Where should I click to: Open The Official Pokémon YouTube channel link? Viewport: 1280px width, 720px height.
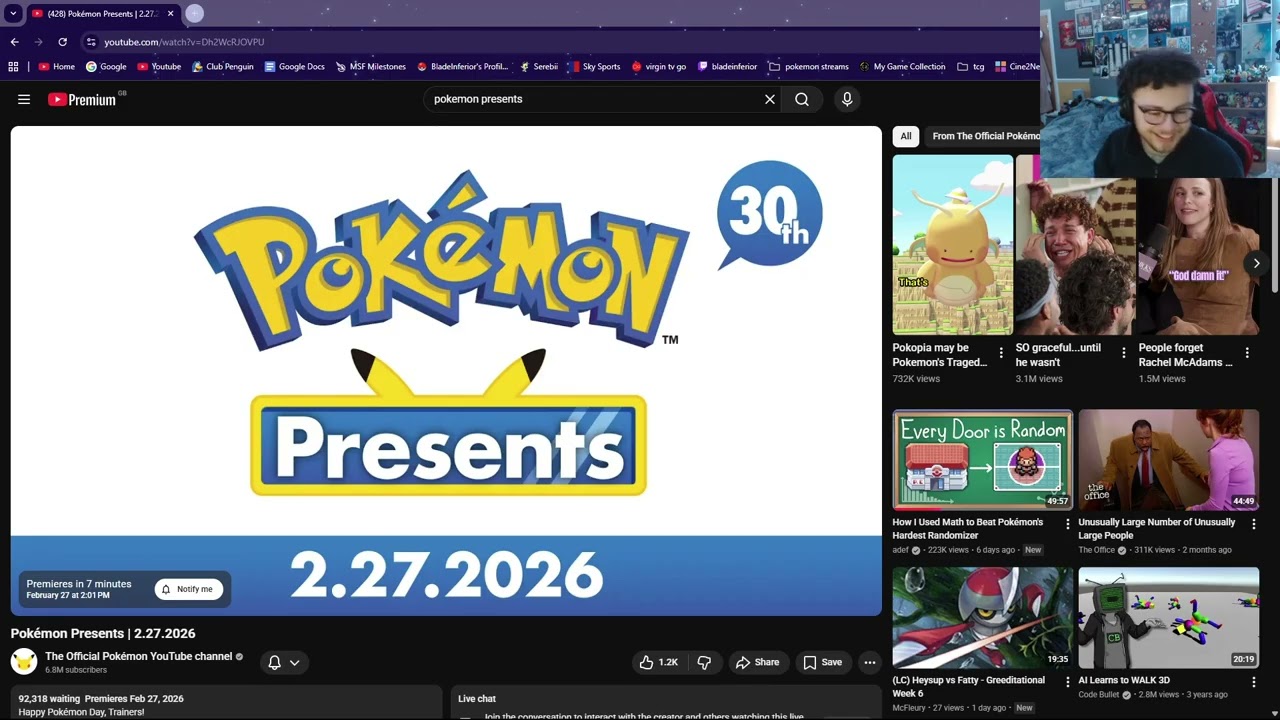138,656
